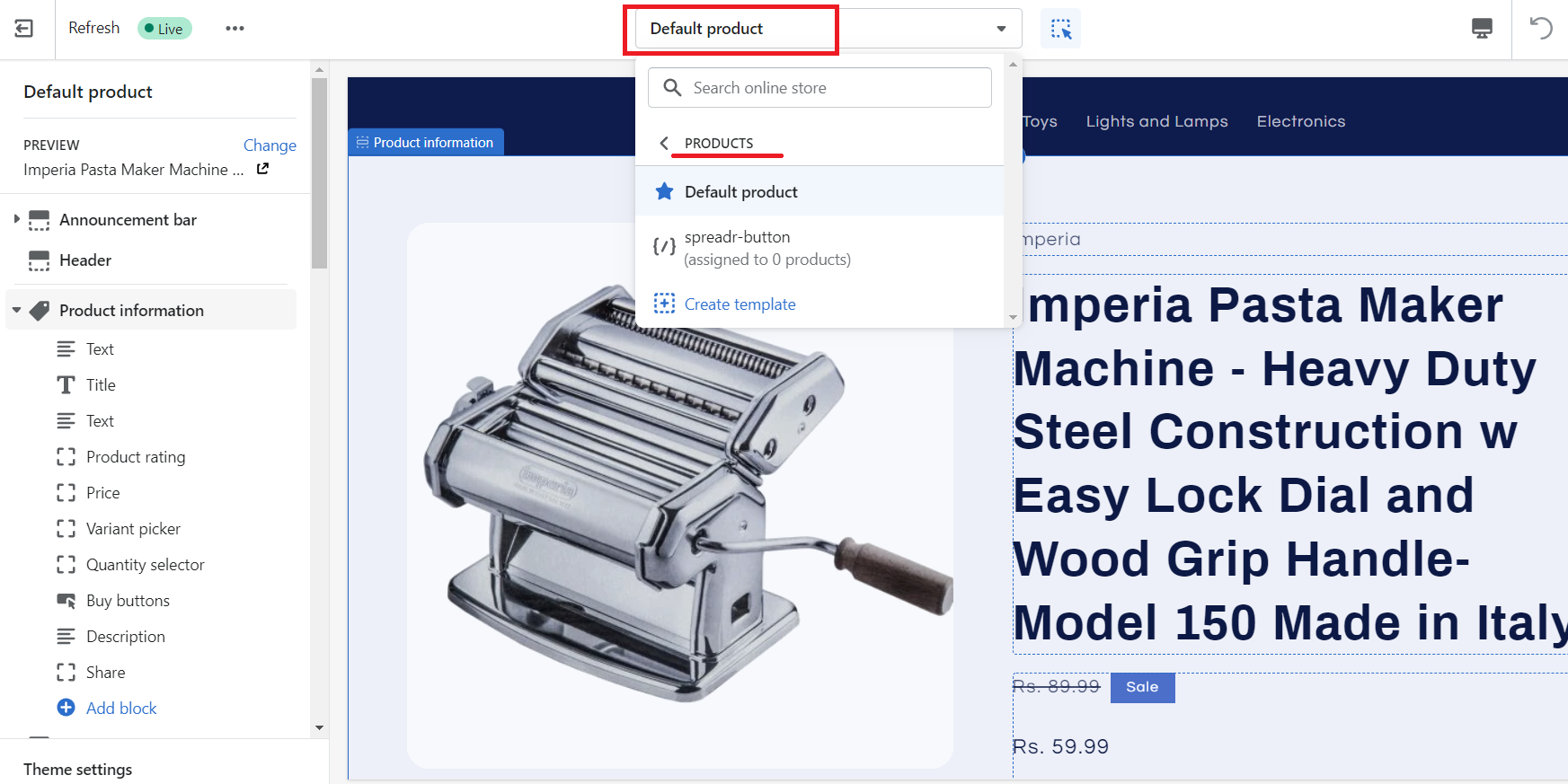Click the Title block T icon
Screen dimensions: 1568x784
point(66,385)
